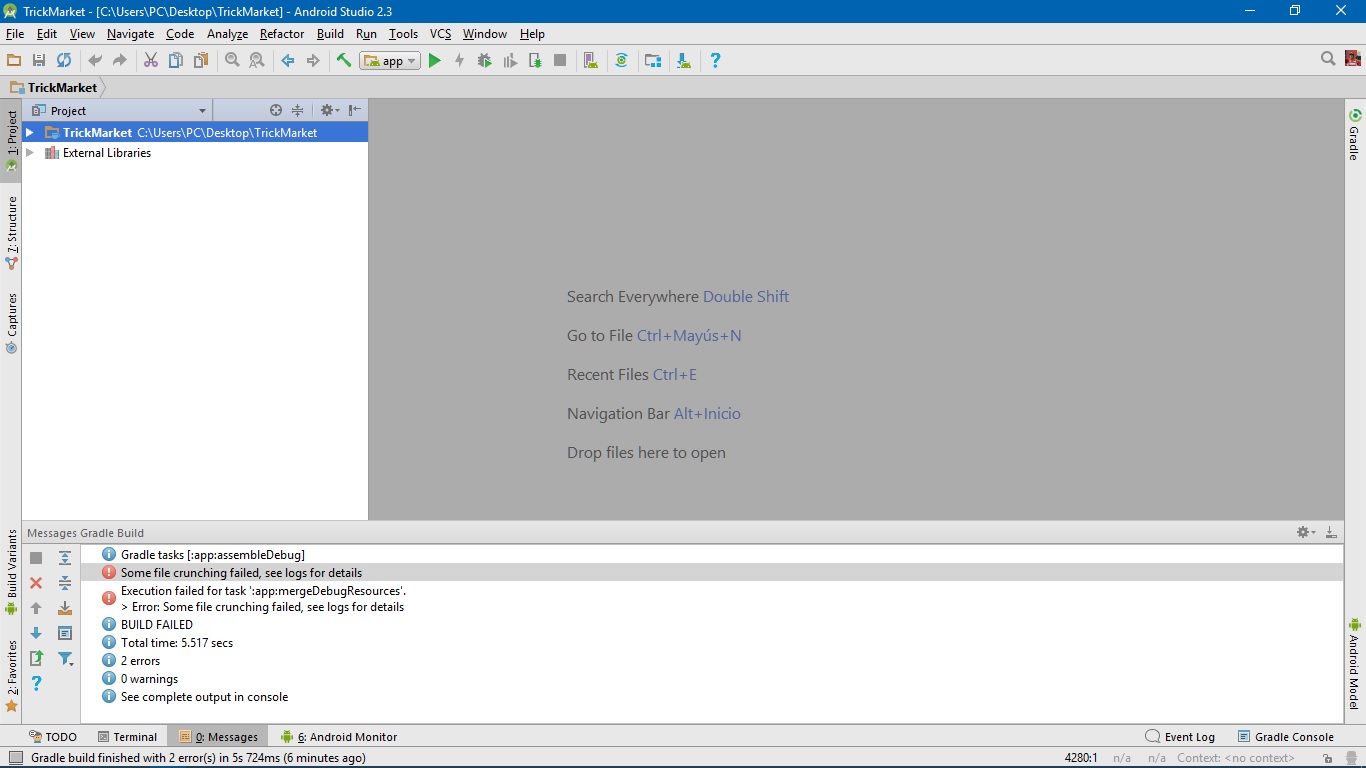Viewport: 1366px width, 768px height.
Task: Open the Build menu
Action: tap(330, 34)
